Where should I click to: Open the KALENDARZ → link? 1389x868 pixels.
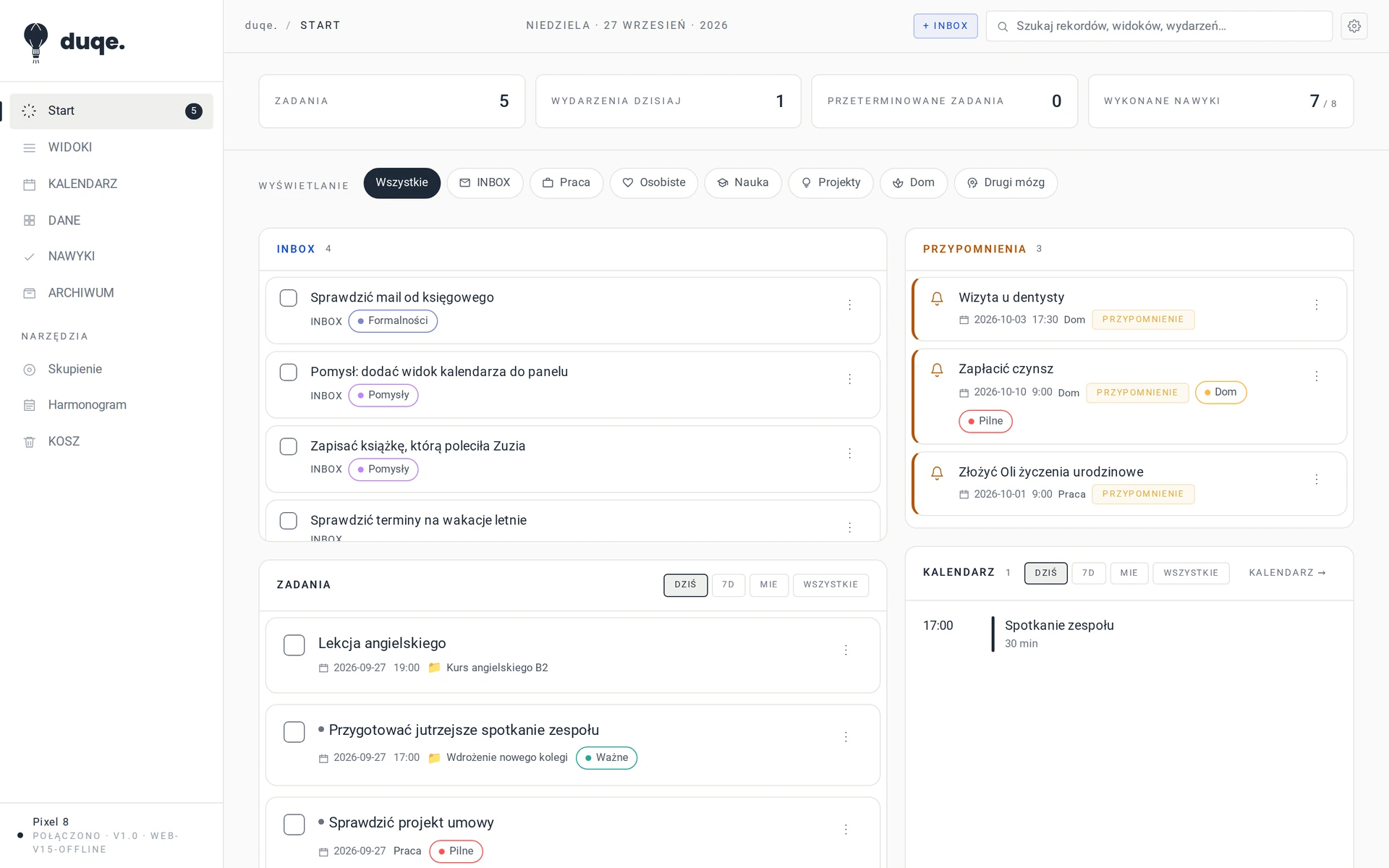[1288, 573]
